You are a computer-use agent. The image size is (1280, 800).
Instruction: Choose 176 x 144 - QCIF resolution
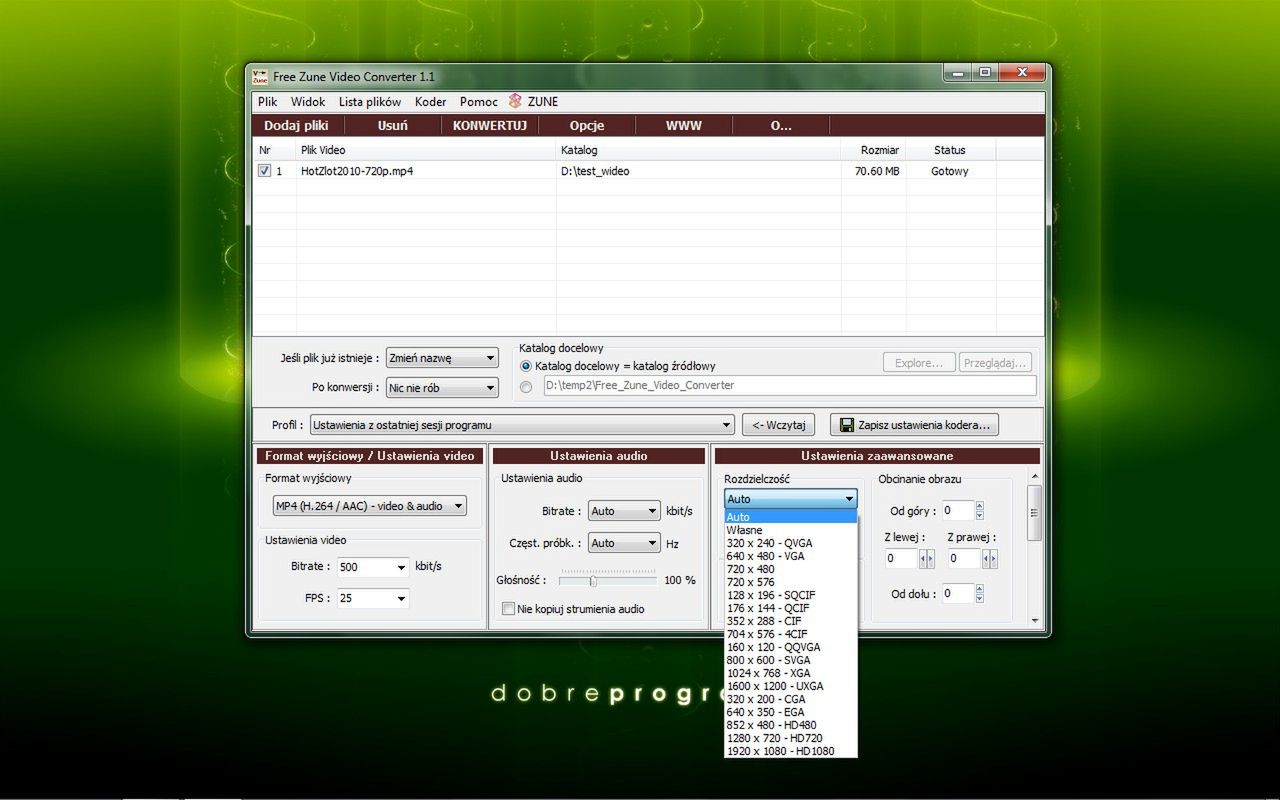point(791,608)
